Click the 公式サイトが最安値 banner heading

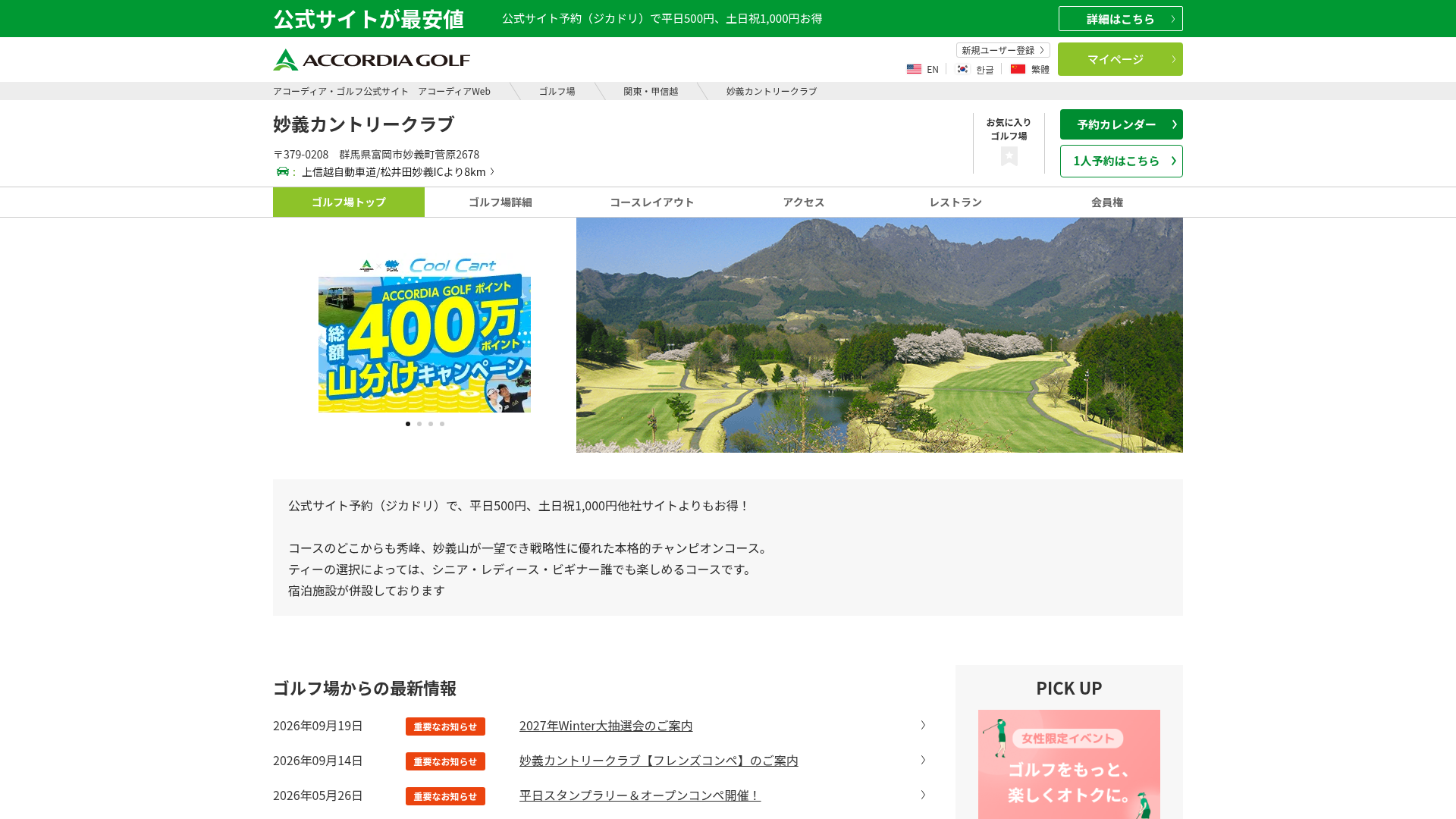click(369, 19)
